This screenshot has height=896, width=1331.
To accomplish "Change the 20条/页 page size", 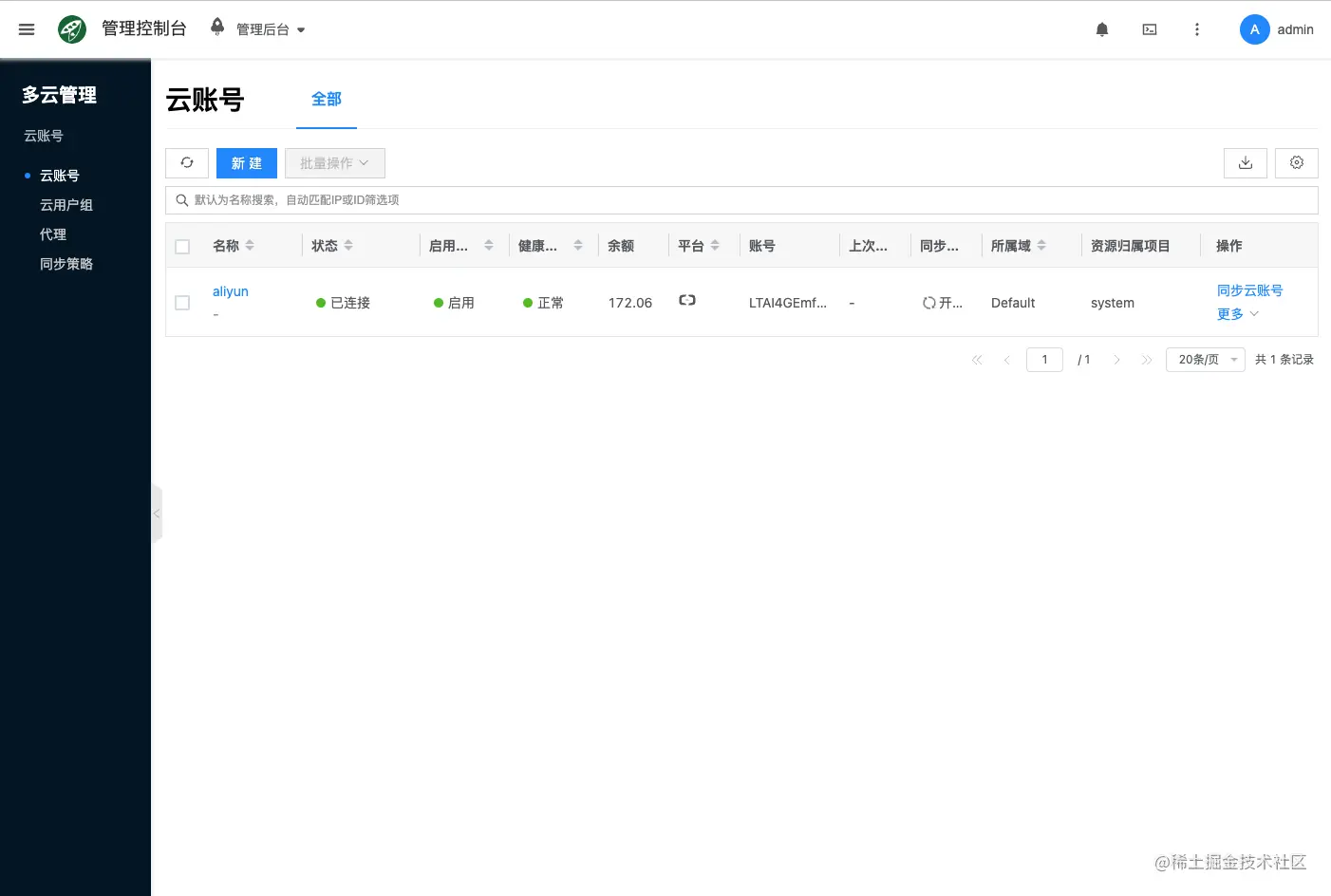I will (x=1206, y=360).
